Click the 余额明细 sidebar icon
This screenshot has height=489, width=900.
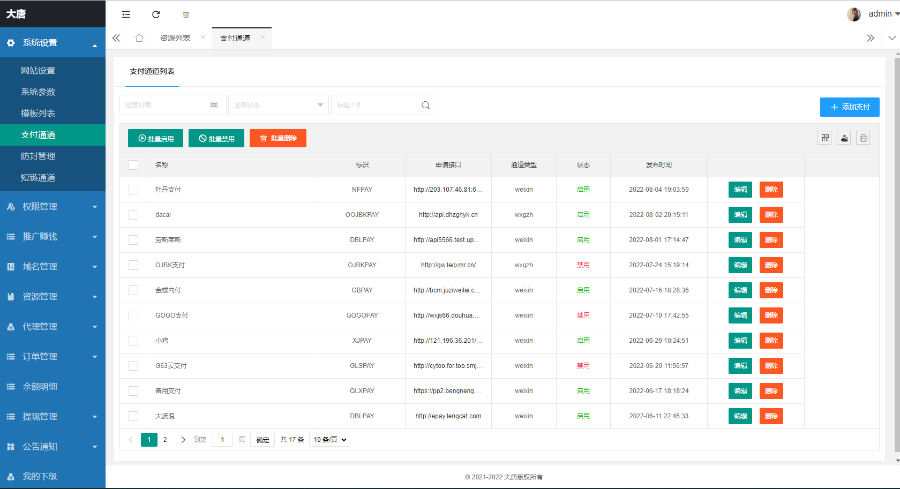click(10, 386)
